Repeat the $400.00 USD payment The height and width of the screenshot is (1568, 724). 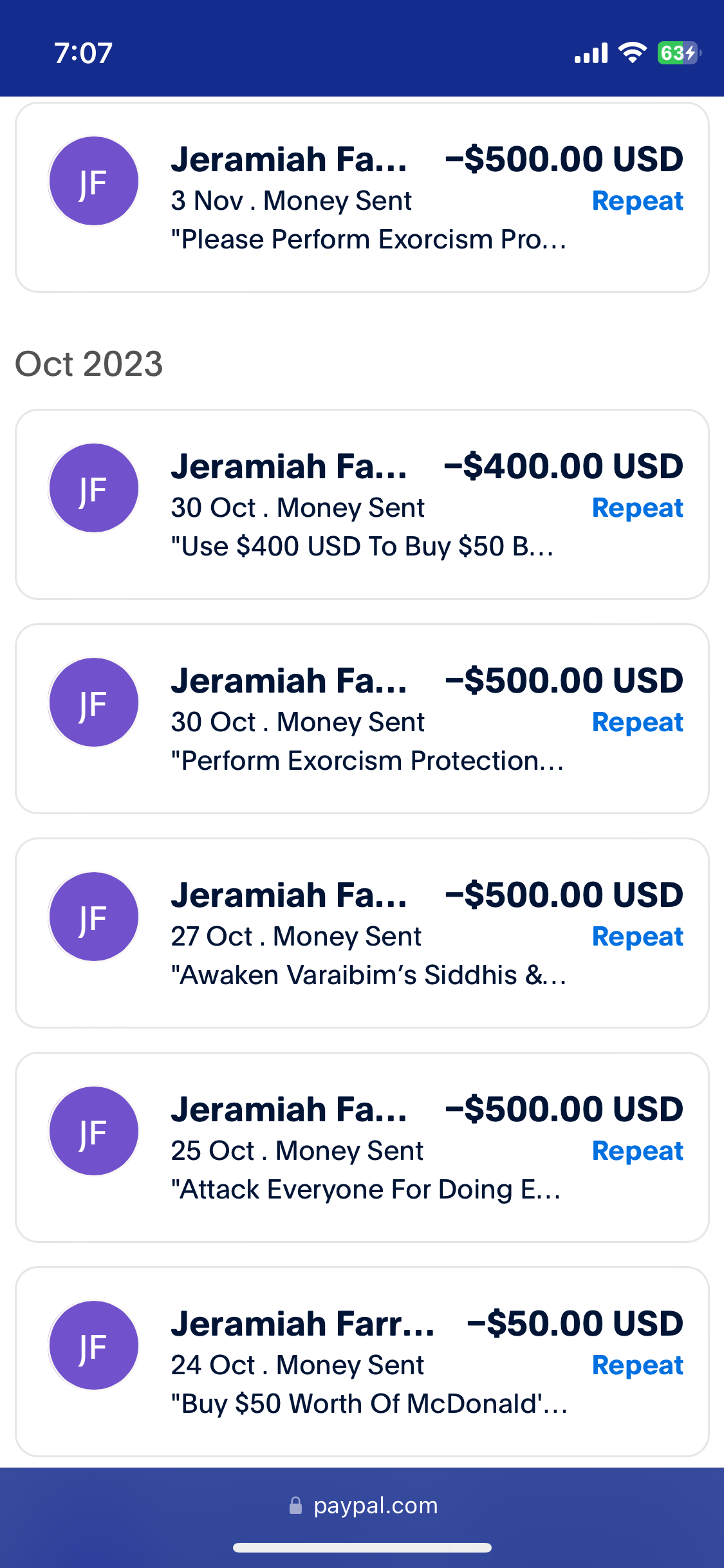[x=637, y=508]
